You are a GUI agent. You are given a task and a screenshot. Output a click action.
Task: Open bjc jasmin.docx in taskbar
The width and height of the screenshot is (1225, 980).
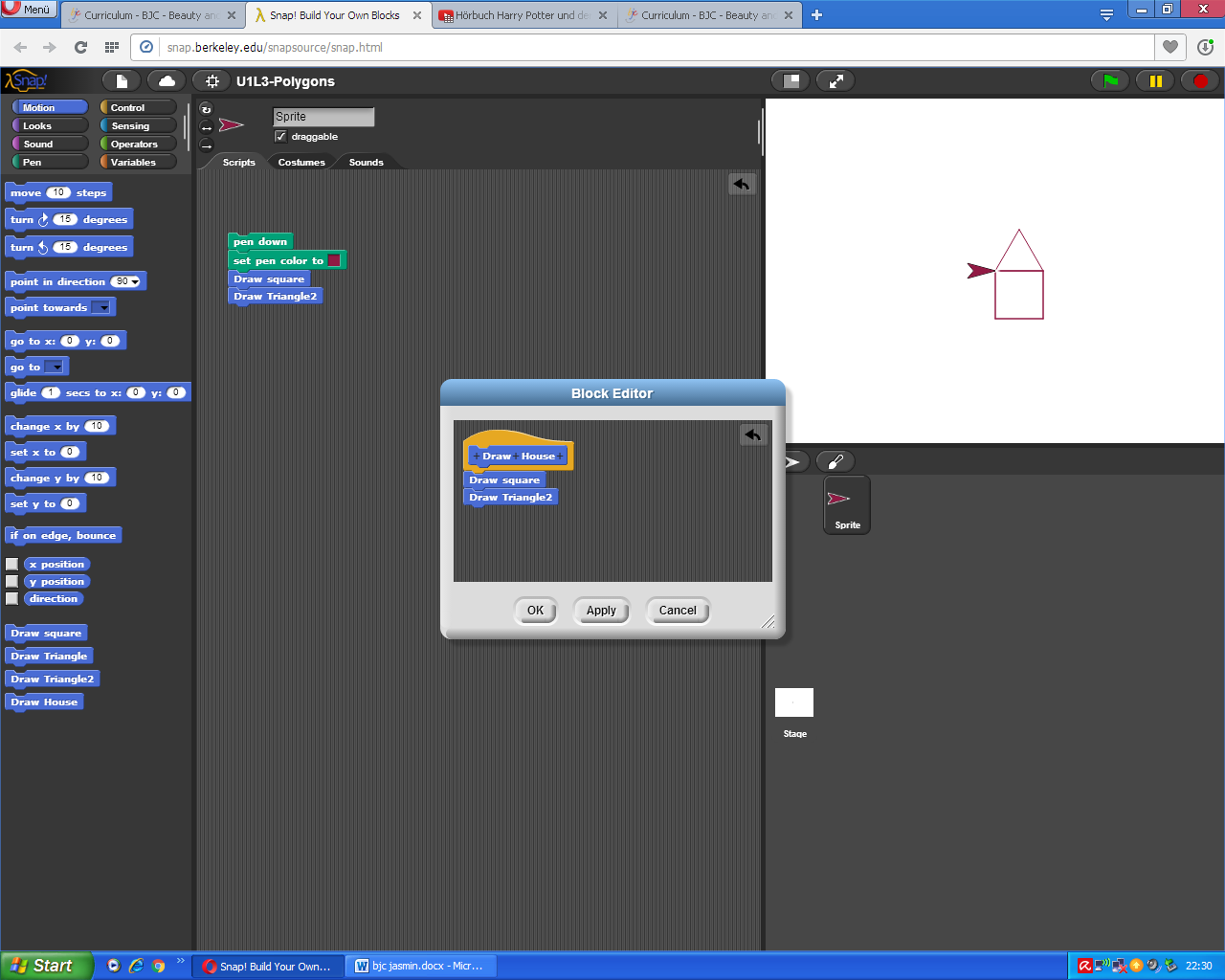(420, 967)
